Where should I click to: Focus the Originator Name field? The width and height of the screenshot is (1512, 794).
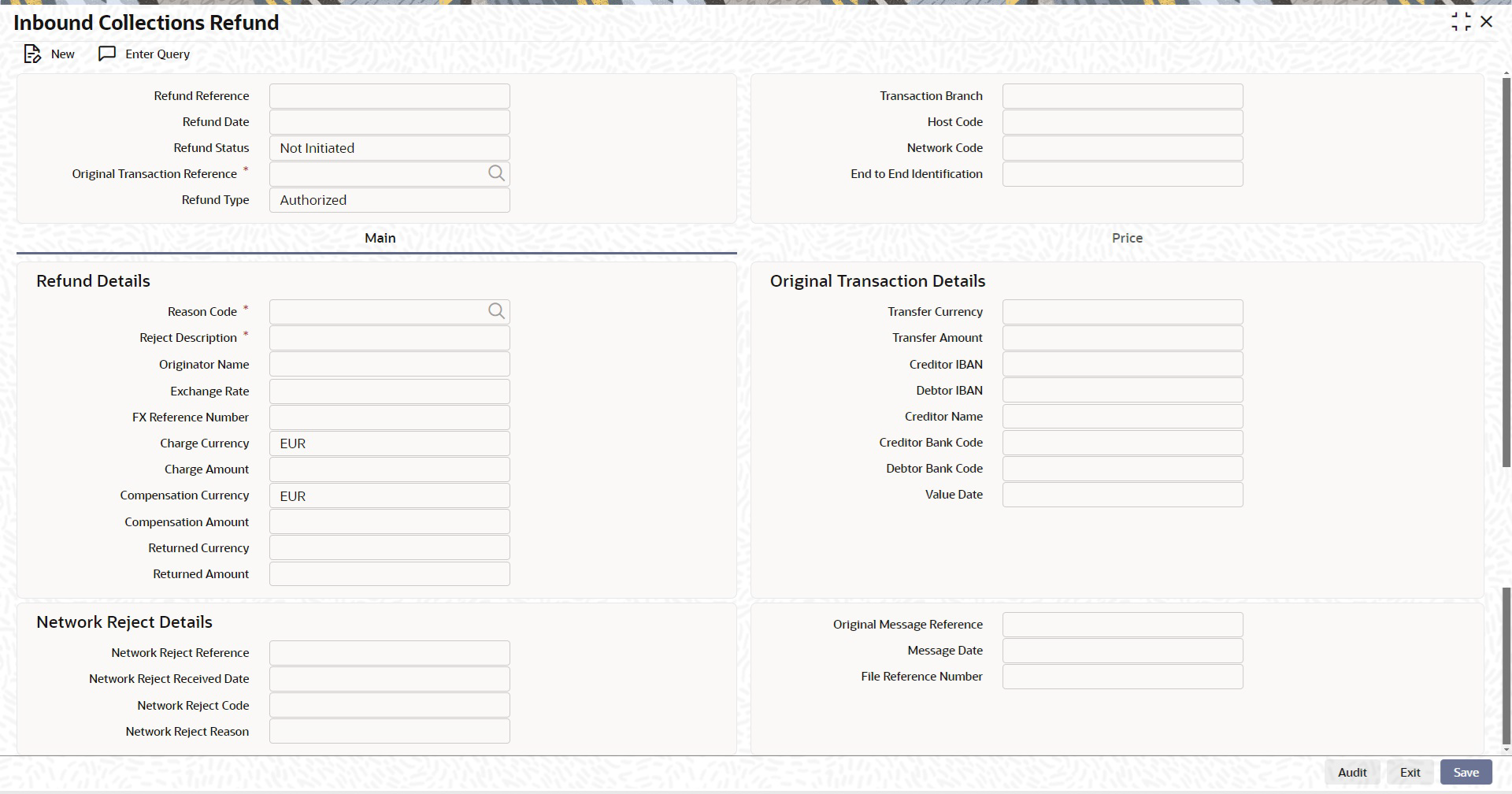click(x=390, y=364)
